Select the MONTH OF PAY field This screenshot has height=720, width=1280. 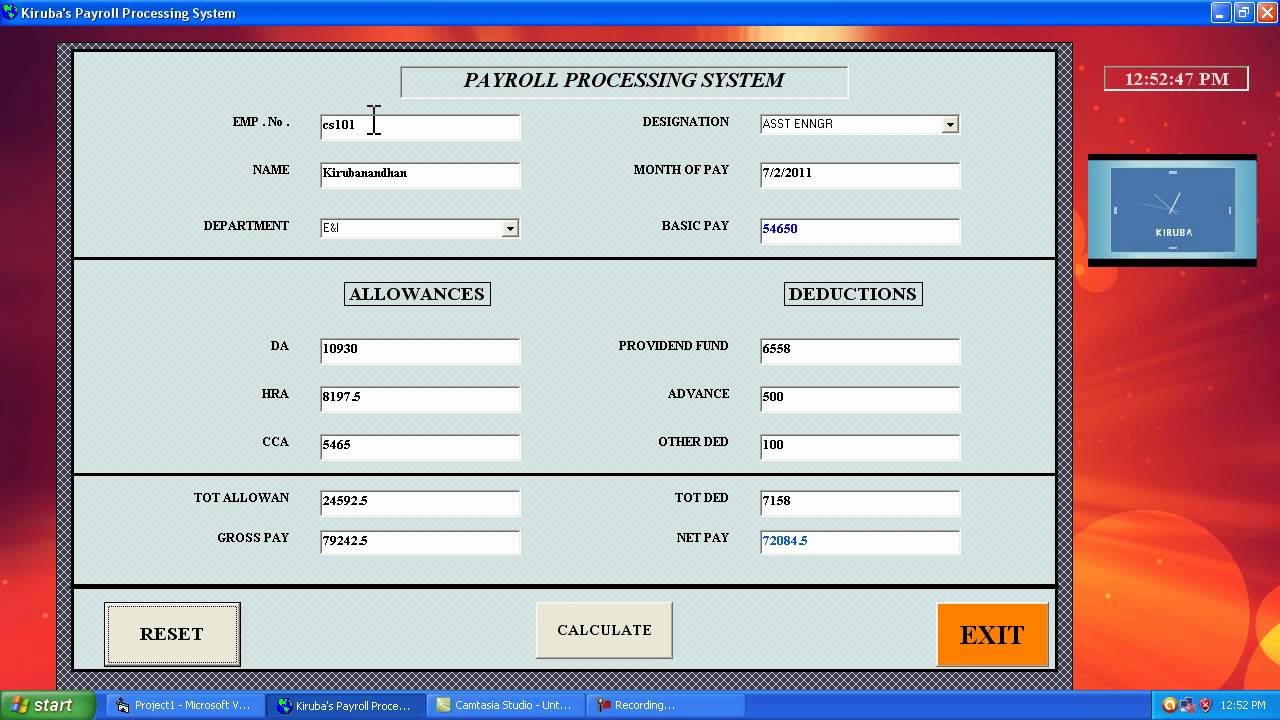pos(860,174)
